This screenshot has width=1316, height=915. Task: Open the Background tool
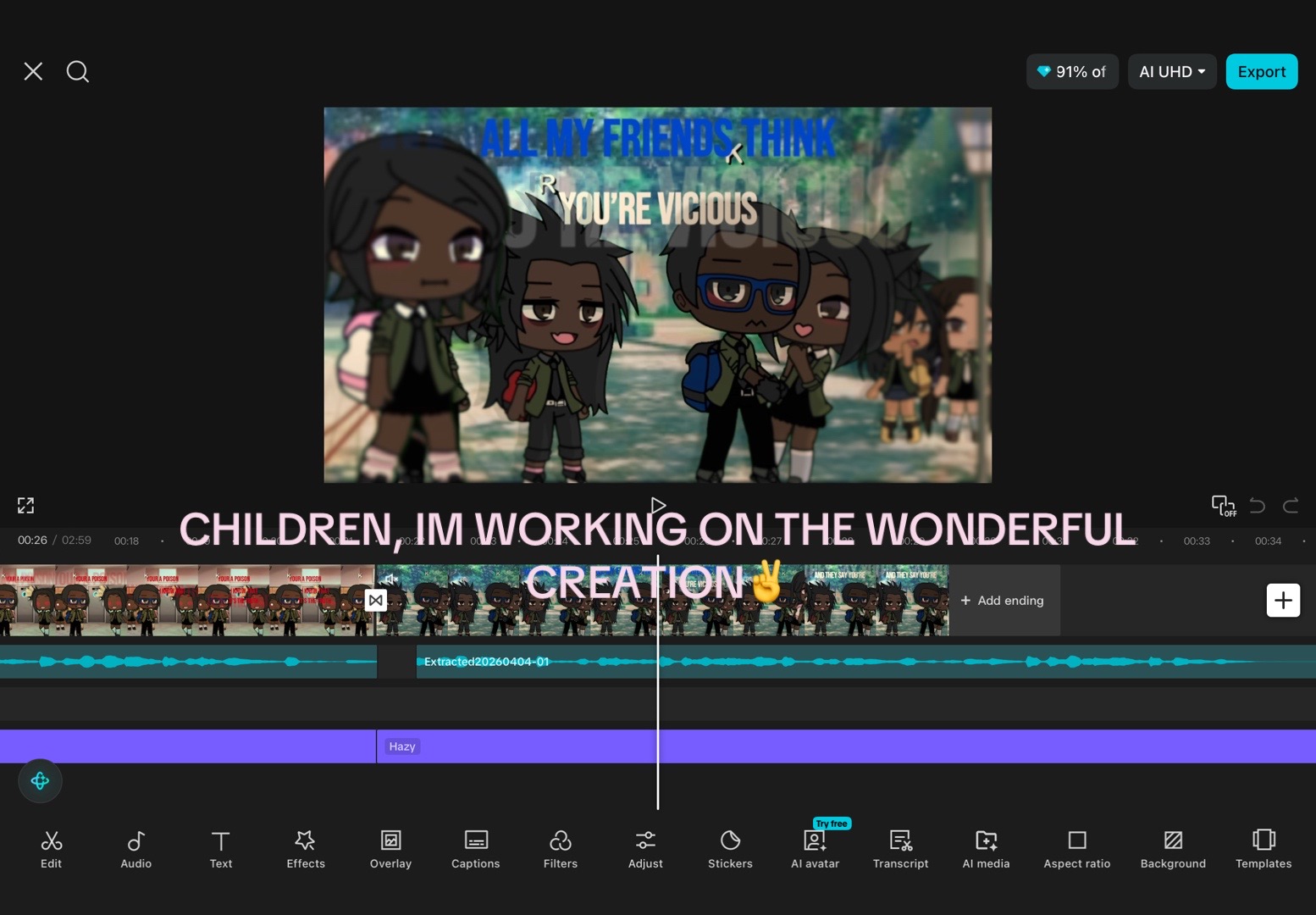1173,850
